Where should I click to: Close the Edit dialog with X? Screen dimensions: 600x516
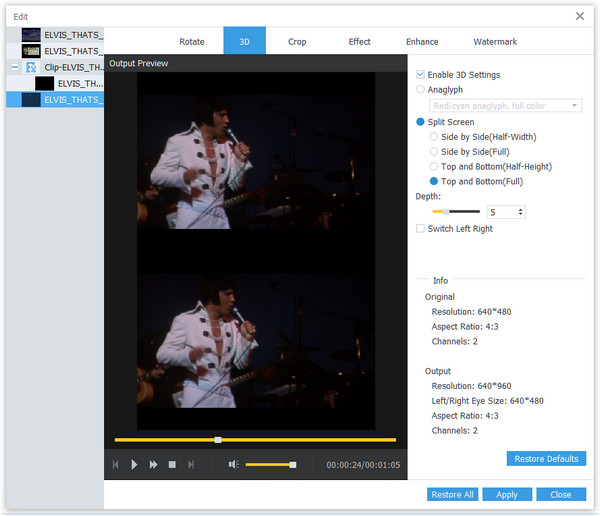(x=580, y=16)
